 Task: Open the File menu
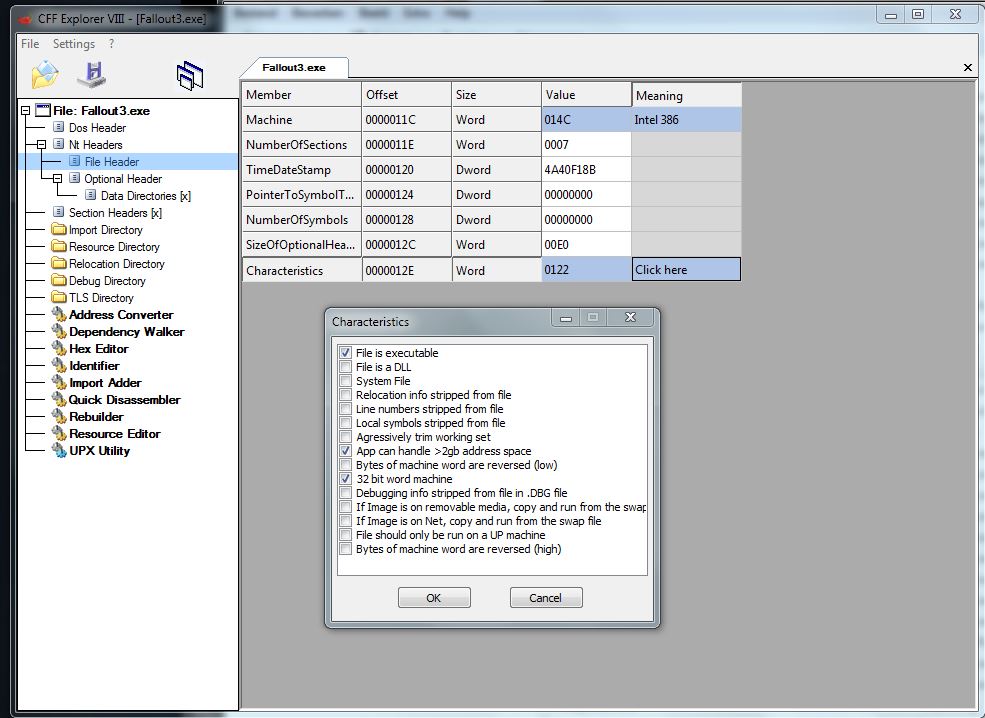coord(30,43)
